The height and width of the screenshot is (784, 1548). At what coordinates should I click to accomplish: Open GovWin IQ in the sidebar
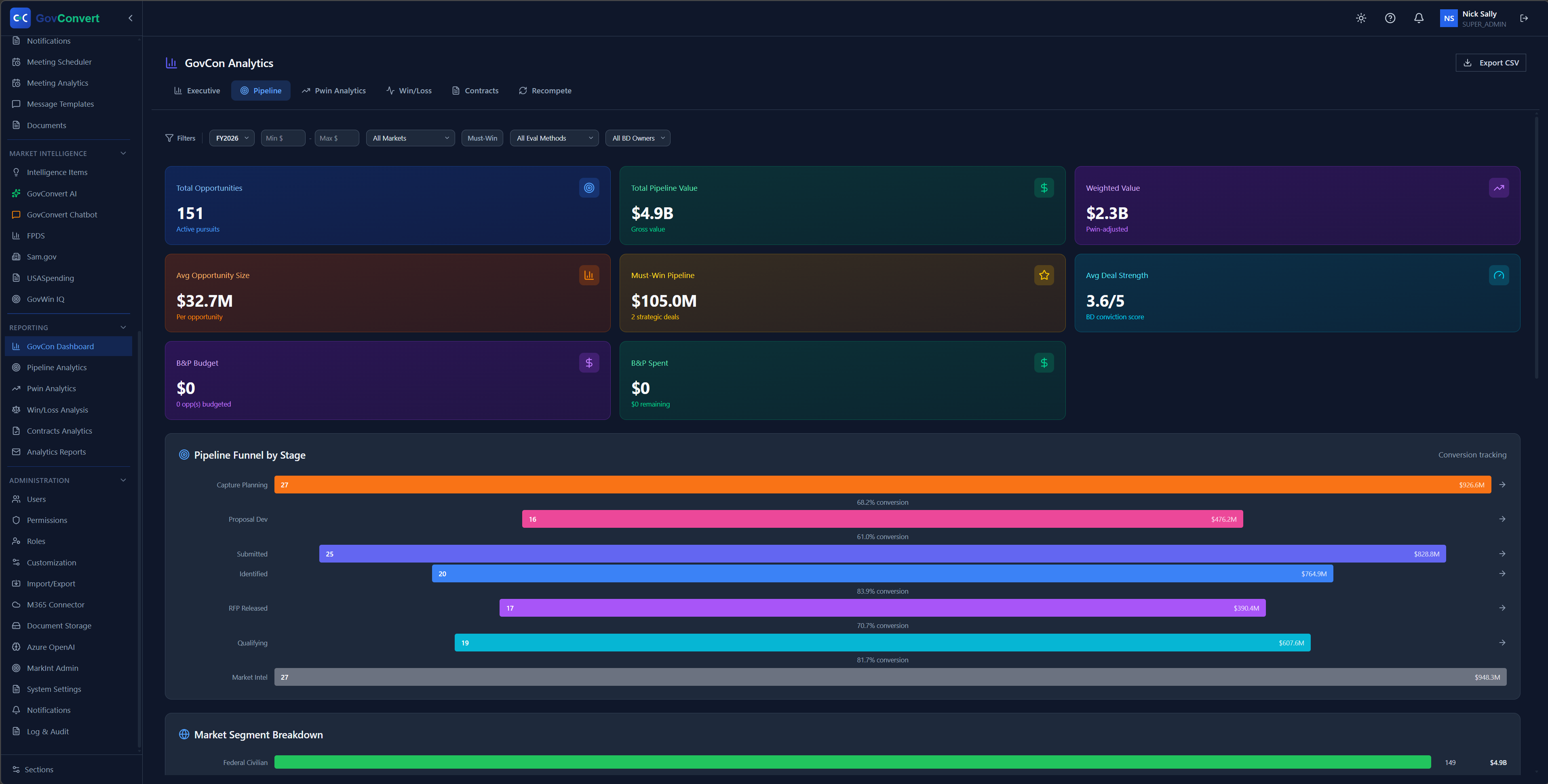click(x=68, y=299)
